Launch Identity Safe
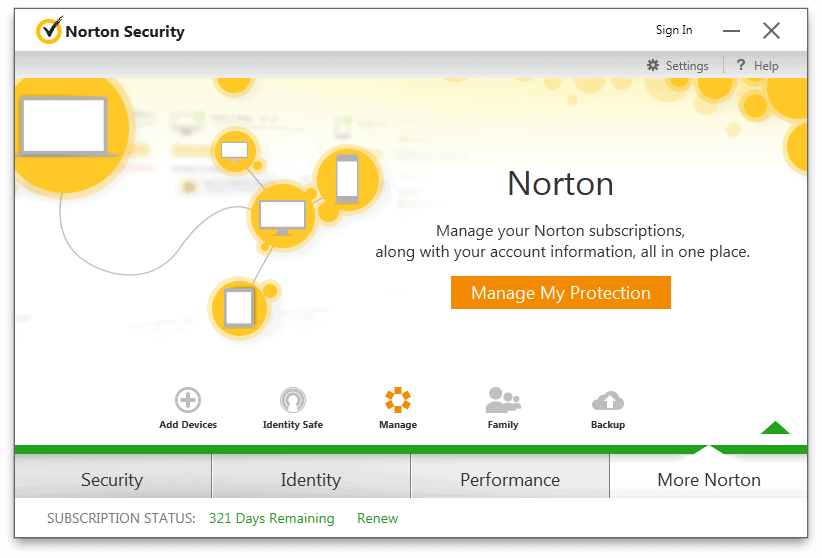 pos(293,400)
